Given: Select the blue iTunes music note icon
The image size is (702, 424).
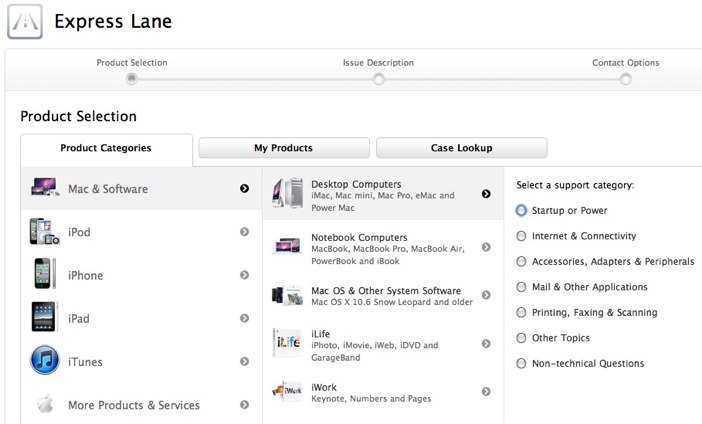Looking at the screenshot, I should coord(45,360).
